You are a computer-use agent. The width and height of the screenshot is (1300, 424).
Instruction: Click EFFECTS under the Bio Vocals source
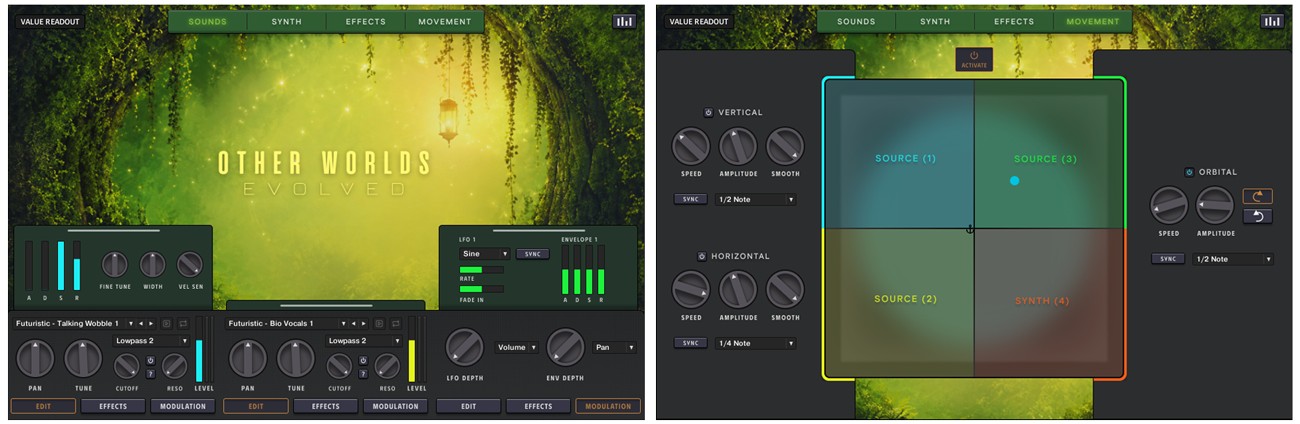325,406
